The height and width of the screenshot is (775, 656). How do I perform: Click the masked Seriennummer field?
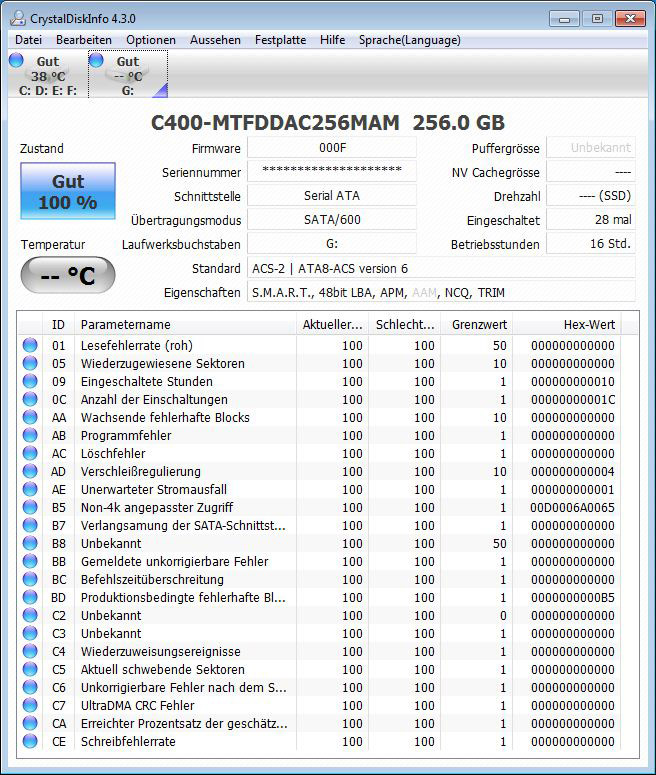click(332, 172)
